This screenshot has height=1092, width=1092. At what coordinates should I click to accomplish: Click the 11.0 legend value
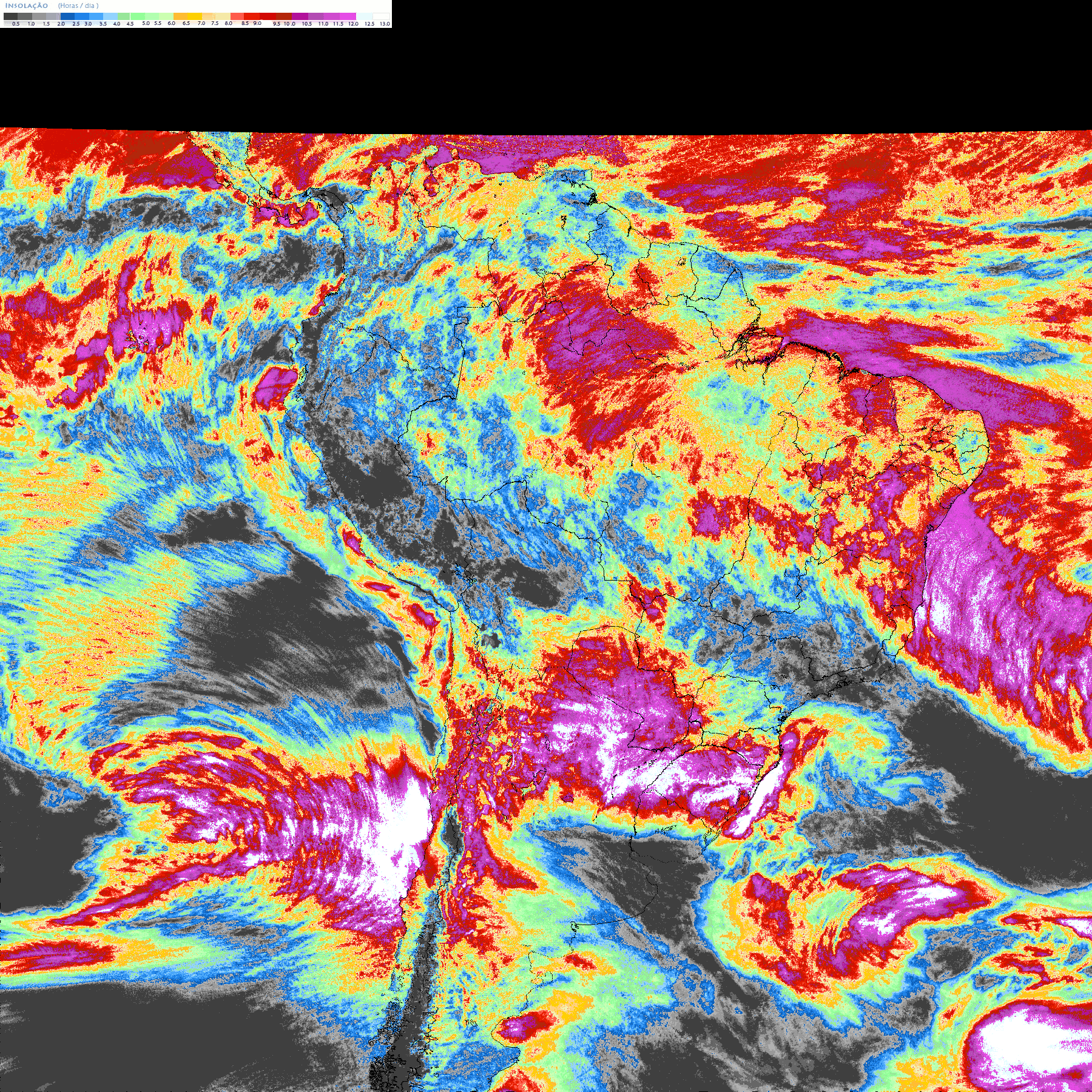323,24
